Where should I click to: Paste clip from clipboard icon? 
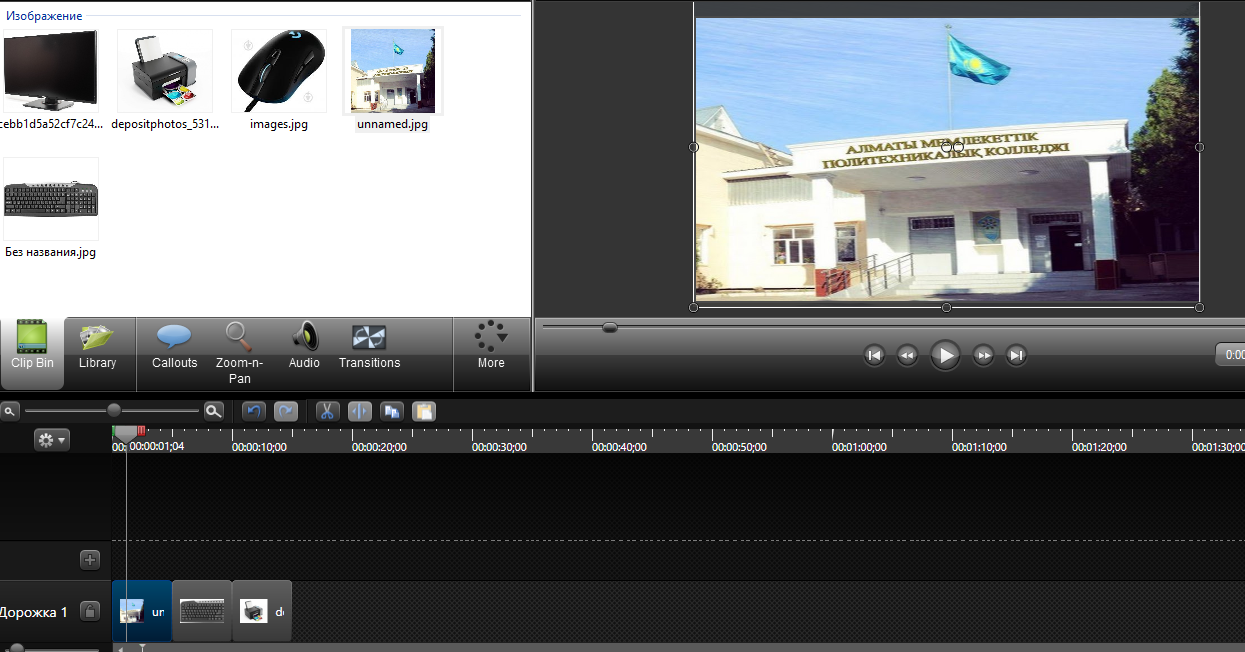[424, 410]
